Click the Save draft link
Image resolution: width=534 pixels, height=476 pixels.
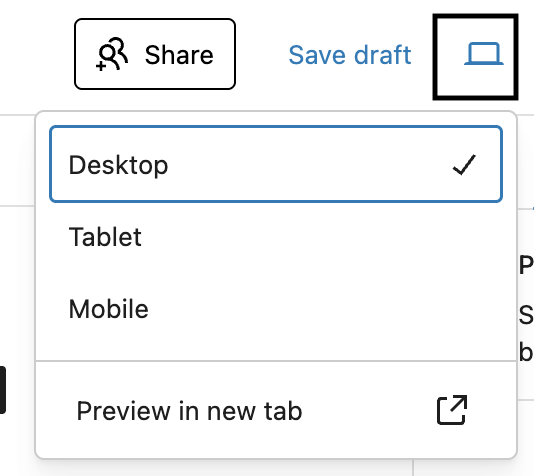coord(350,55)
